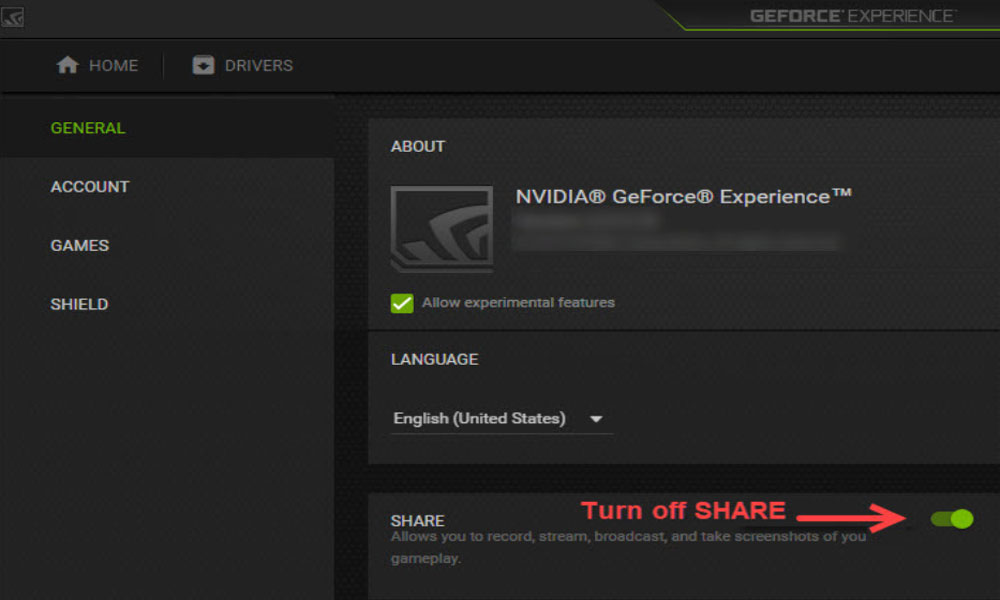Open the HOME tab
Image resolution: width=1000 pixels, height=600 pixels.
click(x=97, y=65)
